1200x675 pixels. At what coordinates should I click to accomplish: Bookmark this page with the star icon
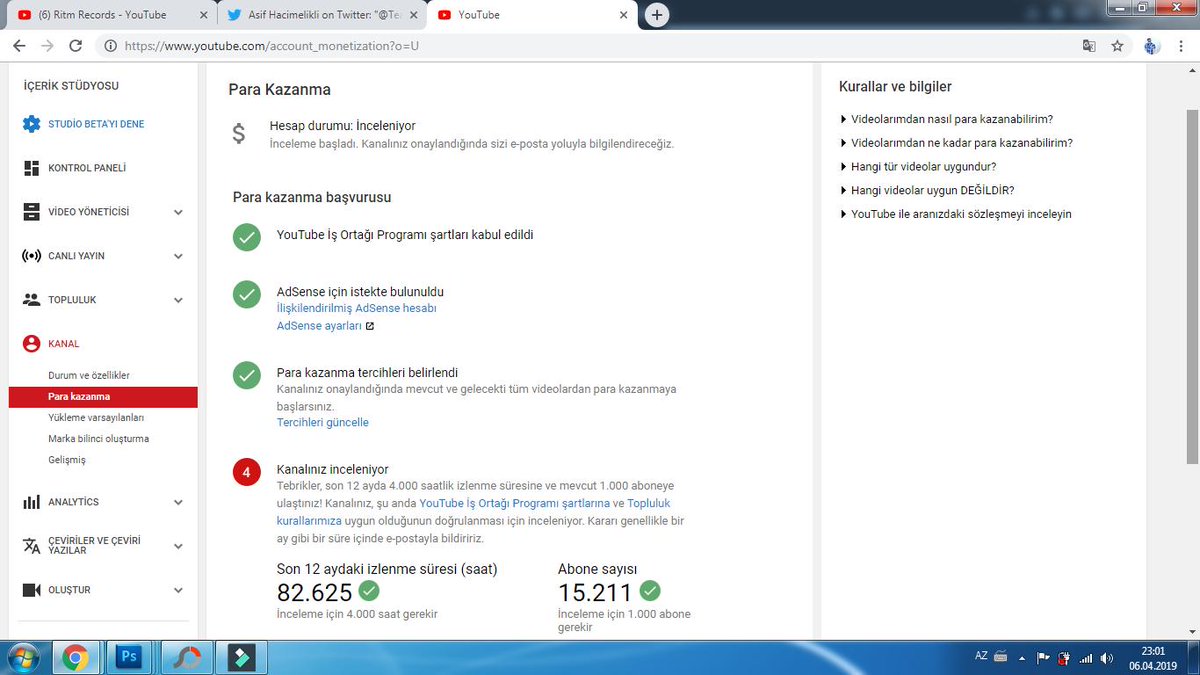tap(1117, 46)
